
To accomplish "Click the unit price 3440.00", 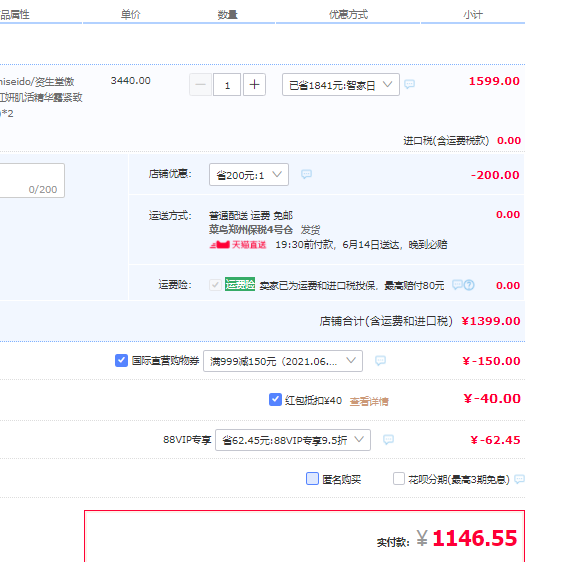I will click(130, 80).
